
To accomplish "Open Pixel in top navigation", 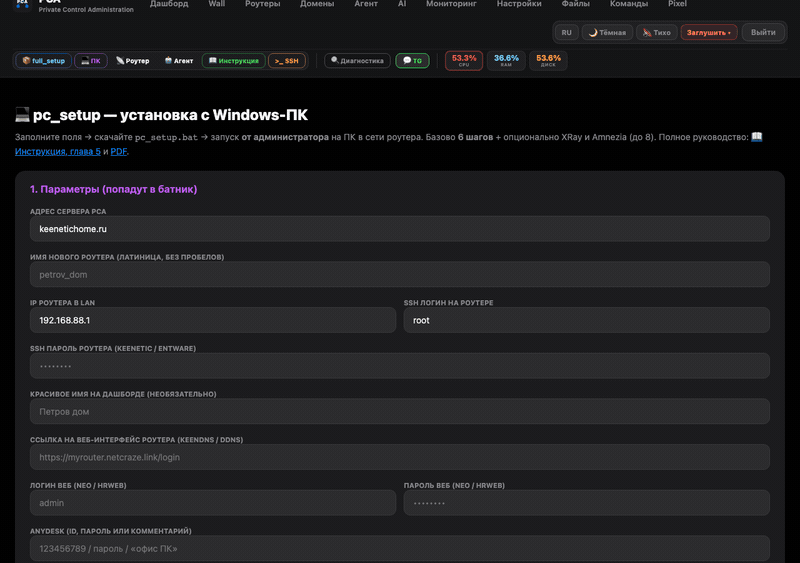I will coord(677,4).
